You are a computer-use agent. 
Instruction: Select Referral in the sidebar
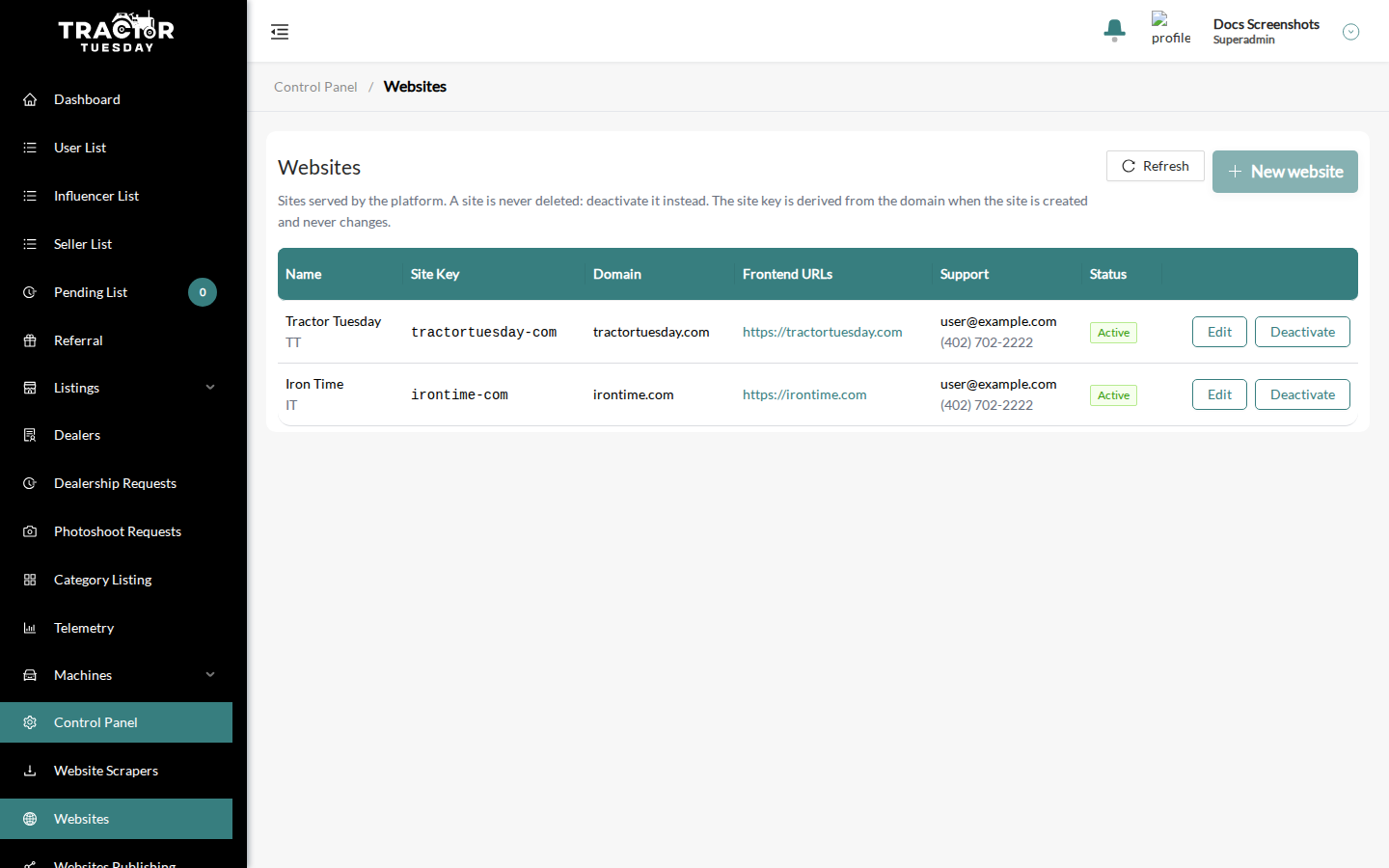(x=116, y=340)
